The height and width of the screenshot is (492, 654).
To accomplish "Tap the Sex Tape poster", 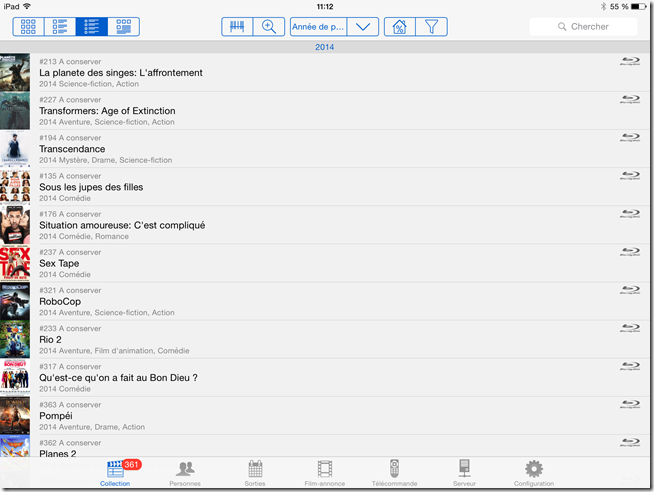I will point(15,263).
